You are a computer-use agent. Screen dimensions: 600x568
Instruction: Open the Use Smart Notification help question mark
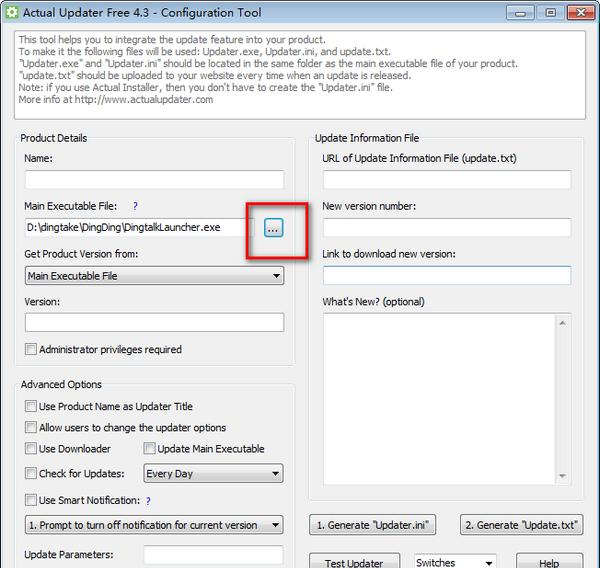click(148, 501)
